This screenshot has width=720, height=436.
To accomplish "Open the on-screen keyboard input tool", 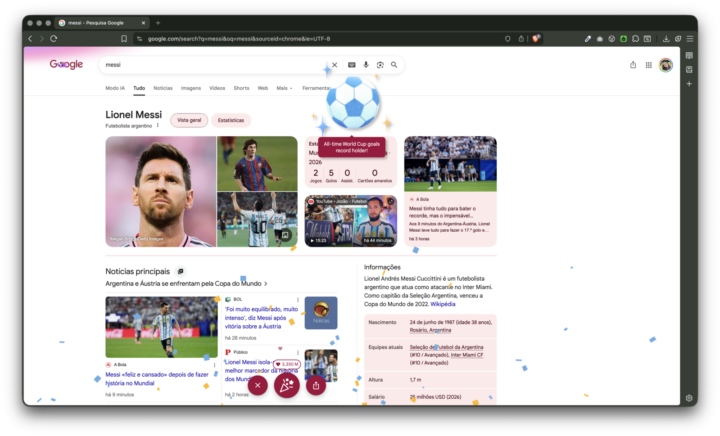I will pos(352,65).
